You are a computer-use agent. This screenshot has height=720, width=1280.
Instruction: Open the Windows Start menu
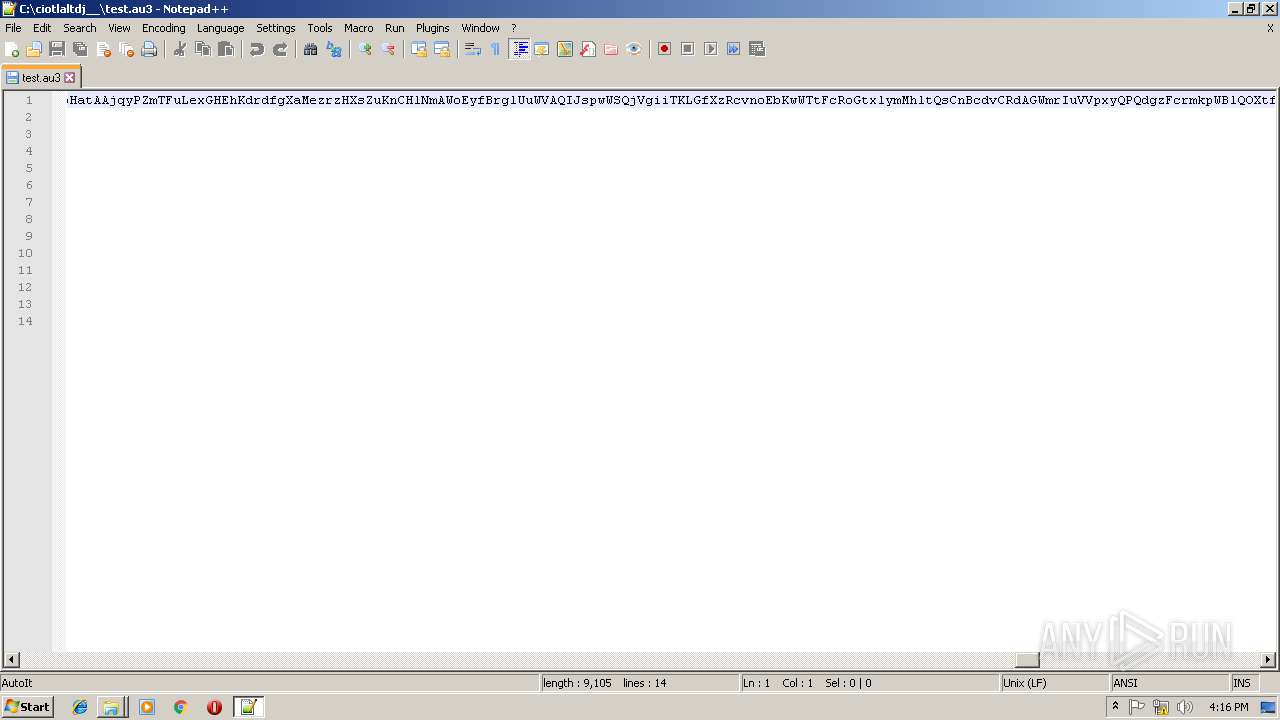click(x=27, y=707)
